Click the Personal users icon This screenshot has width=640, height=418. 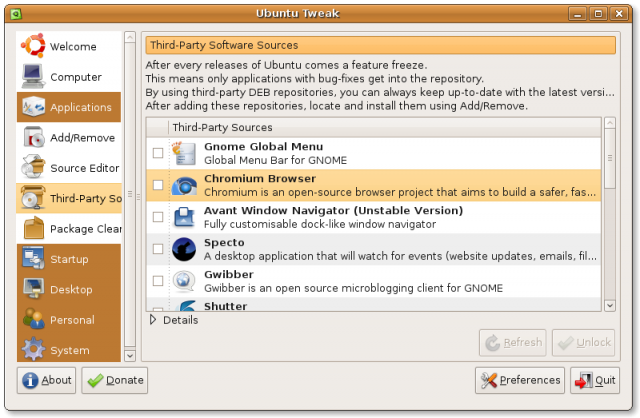coord(33,319)
